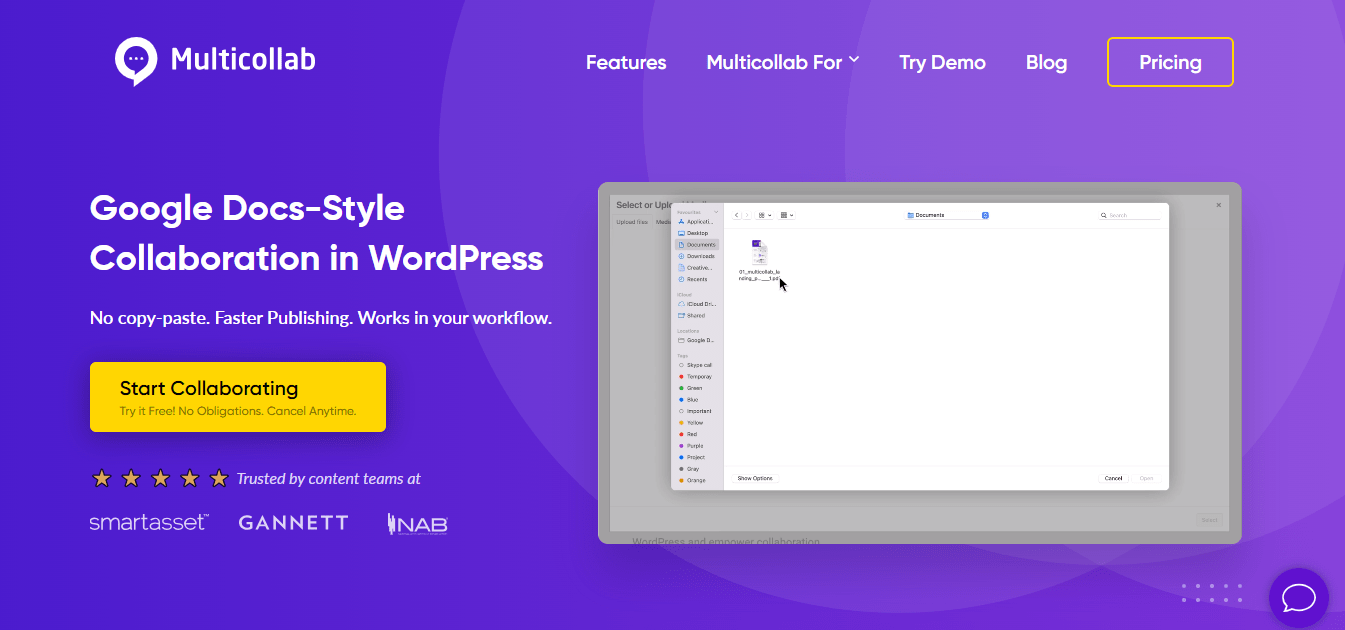
Task: Filter by the Temporary tag
Action: [x=697, y=376]
